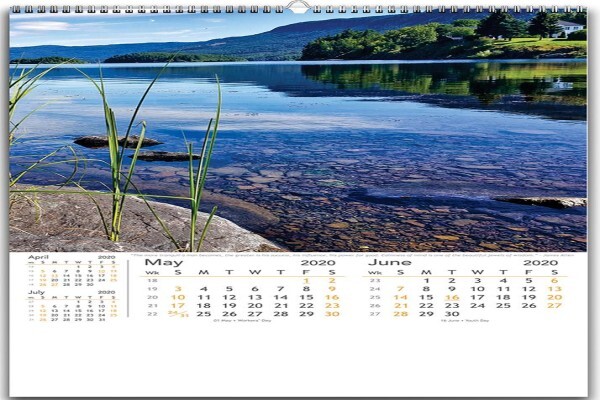Select Saturday May 2
This screenshot has width=600, height=400.
pos(332,281)
